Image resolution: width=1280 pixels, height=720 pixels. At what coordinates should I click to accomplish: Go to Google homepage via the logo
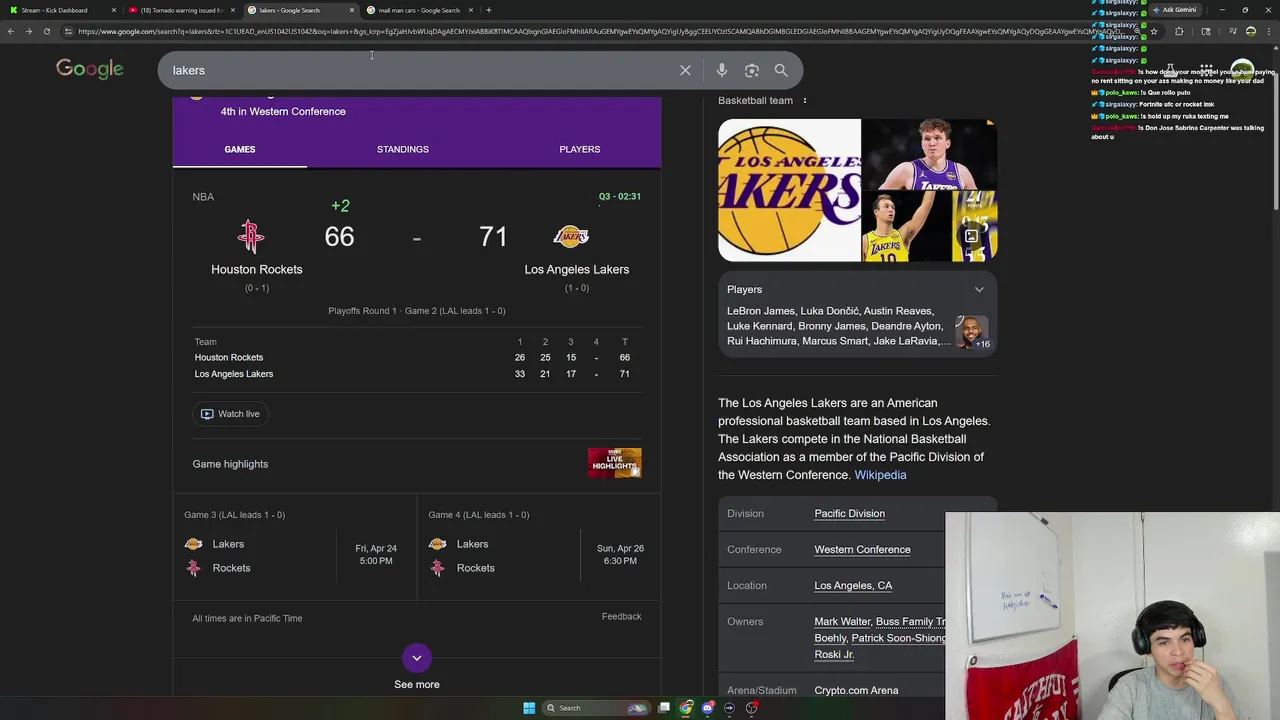pos(90,69)
